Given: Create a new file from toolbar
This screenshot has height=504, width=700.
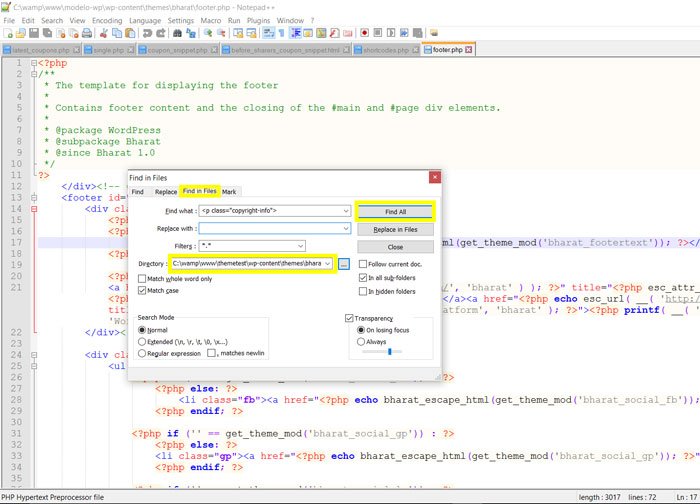Looking at the screenshot, I should tap(8, 33).
